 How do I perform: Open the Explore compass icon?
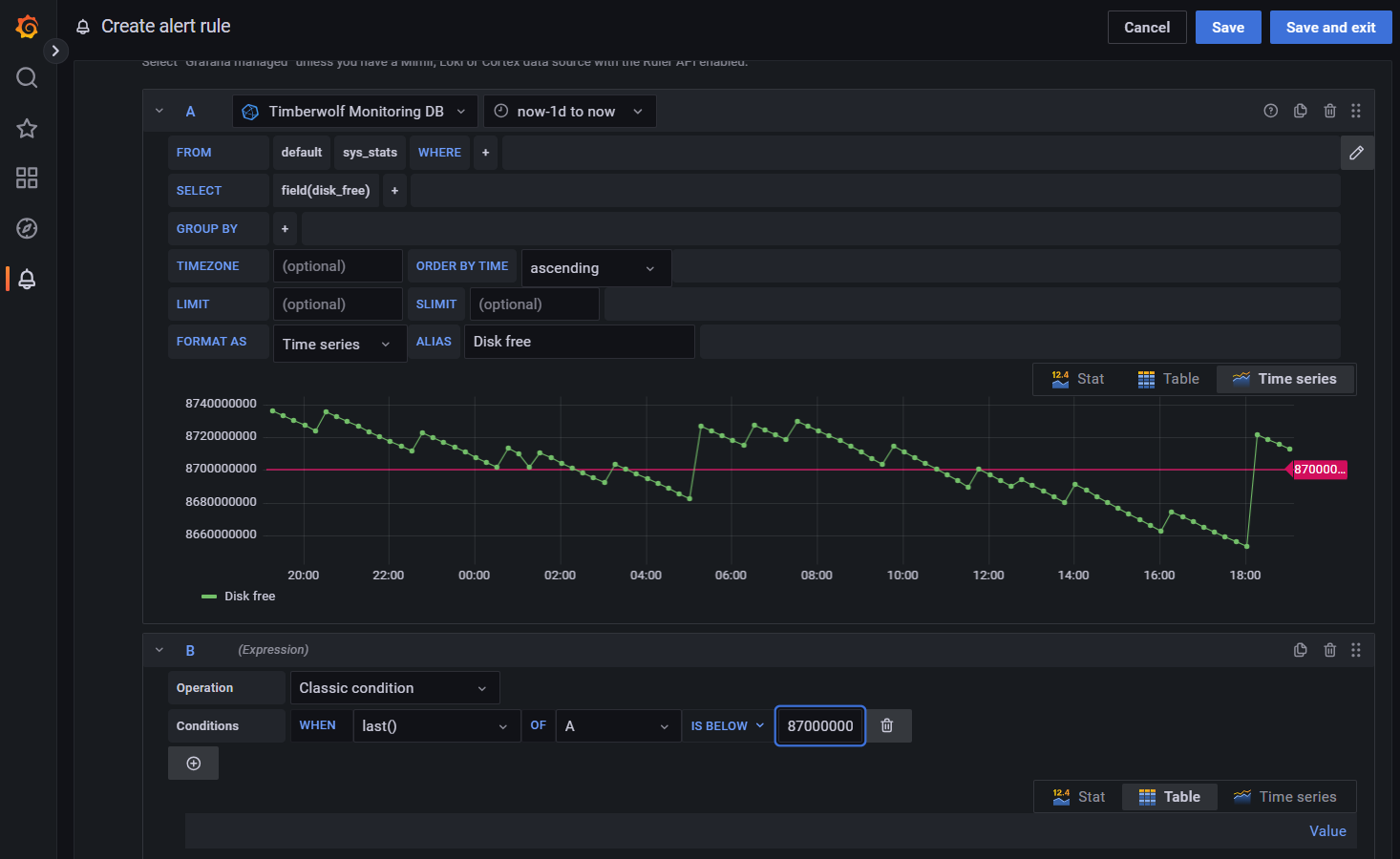coord(27,228)
